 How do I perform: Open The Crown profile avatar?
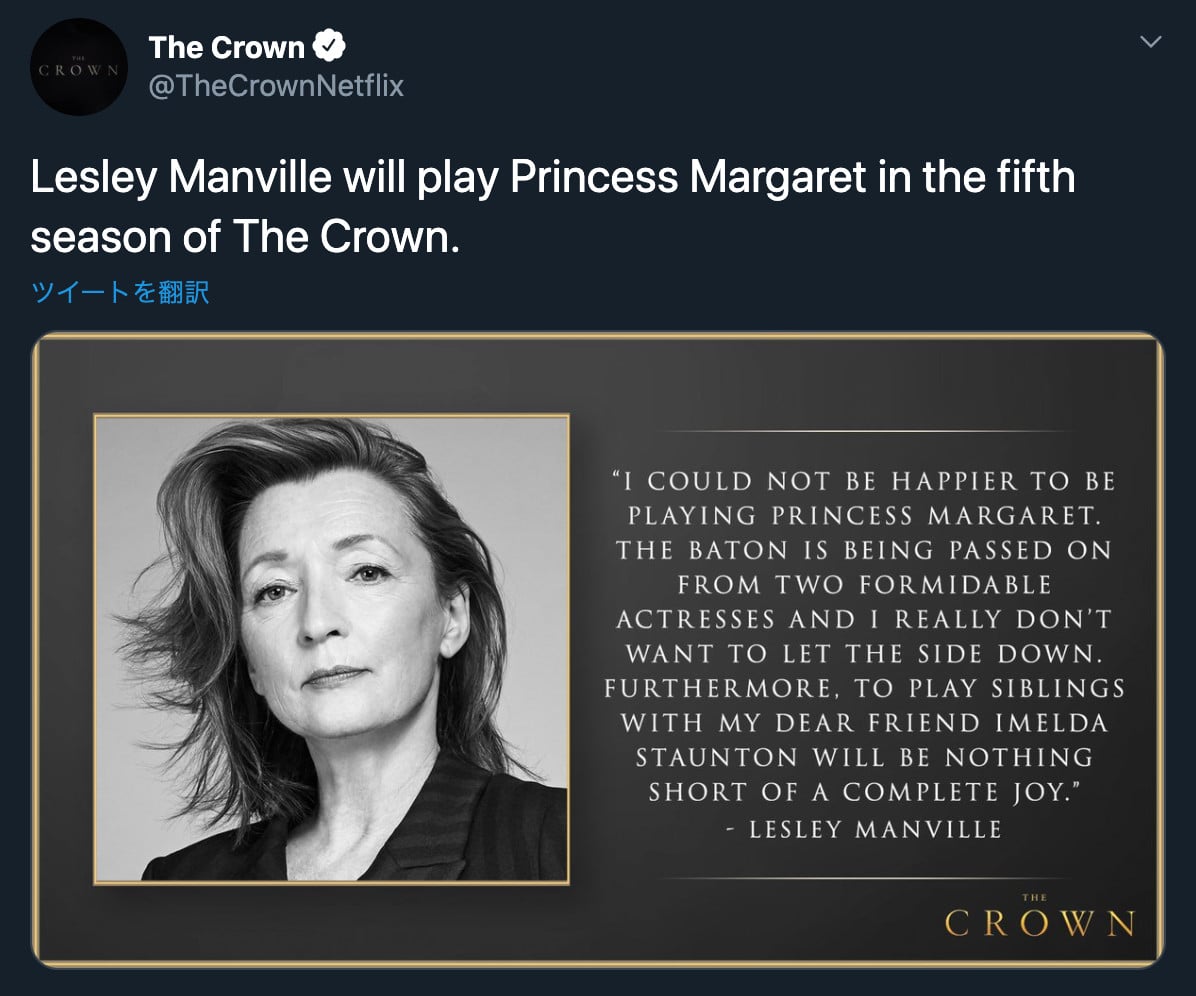79,67
